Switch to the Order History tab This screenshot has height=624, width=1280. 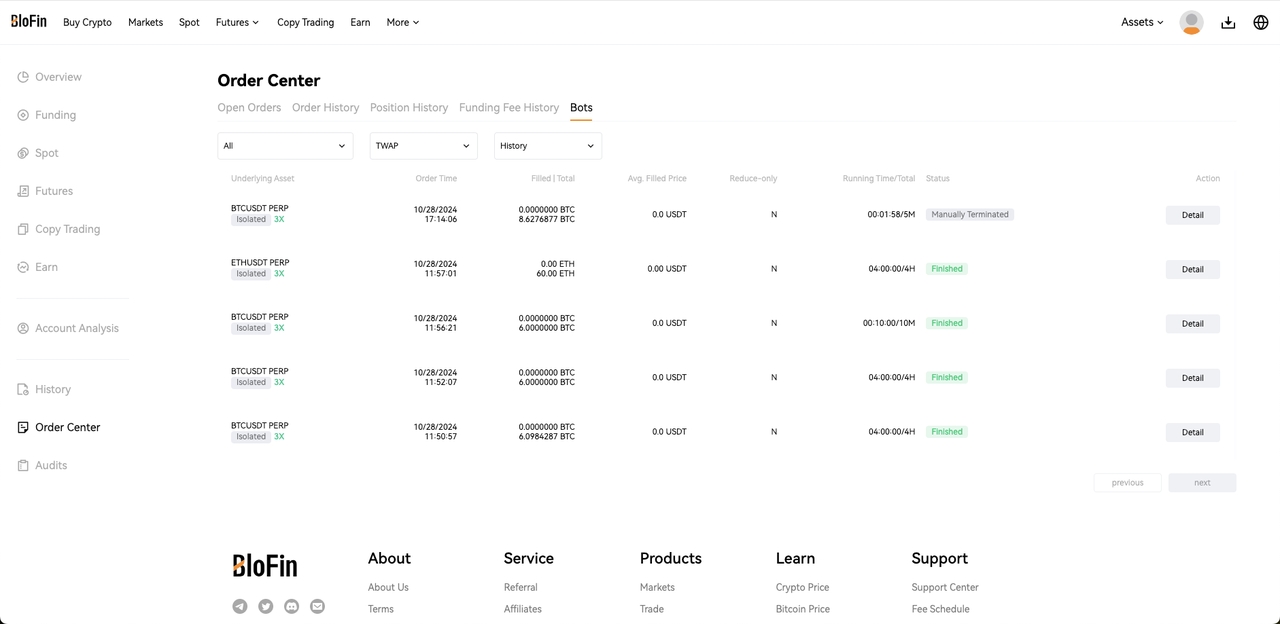(x=325, y=107)
